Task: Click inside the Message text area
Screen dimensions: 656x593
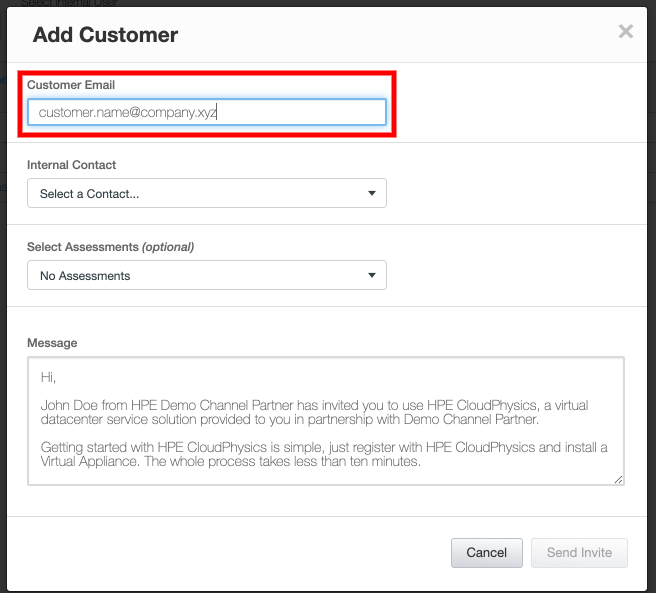Action: (325, 421)
